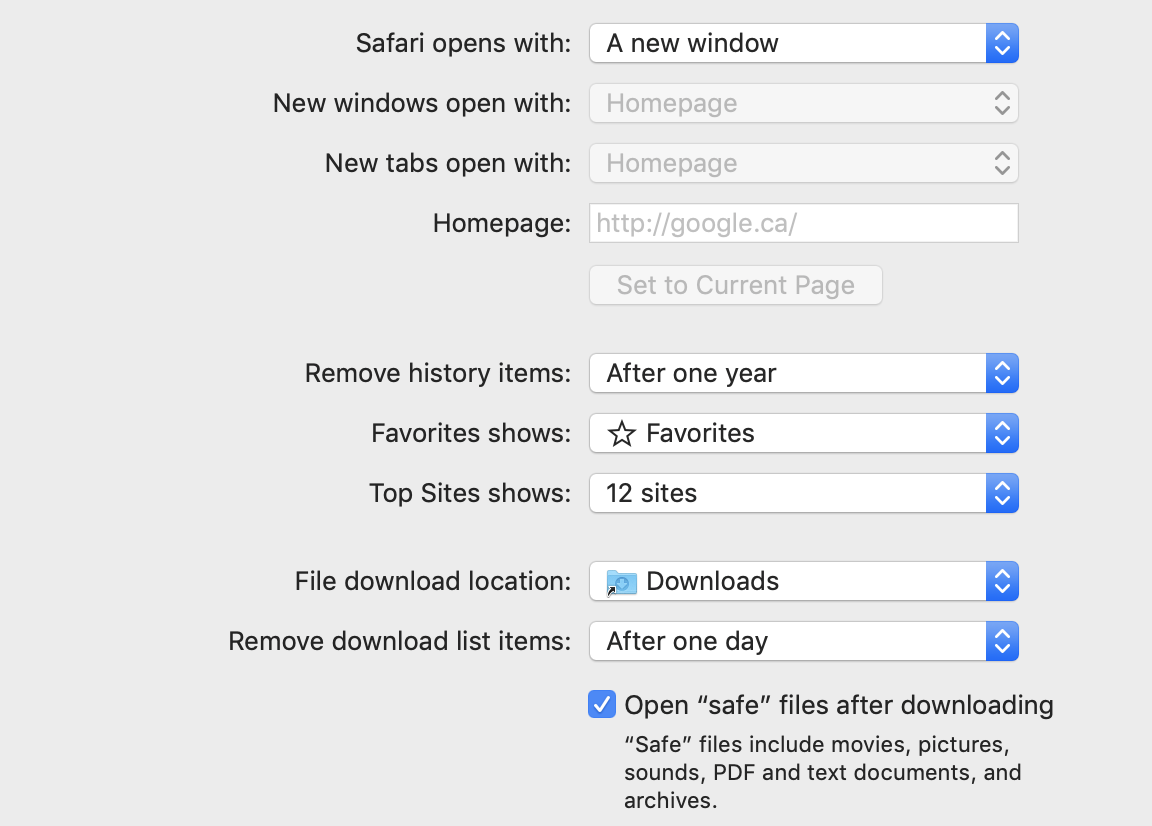Click blue arrows beside A new window
This screenshot has width=1152, height=826.
(x=1002, y=43)
